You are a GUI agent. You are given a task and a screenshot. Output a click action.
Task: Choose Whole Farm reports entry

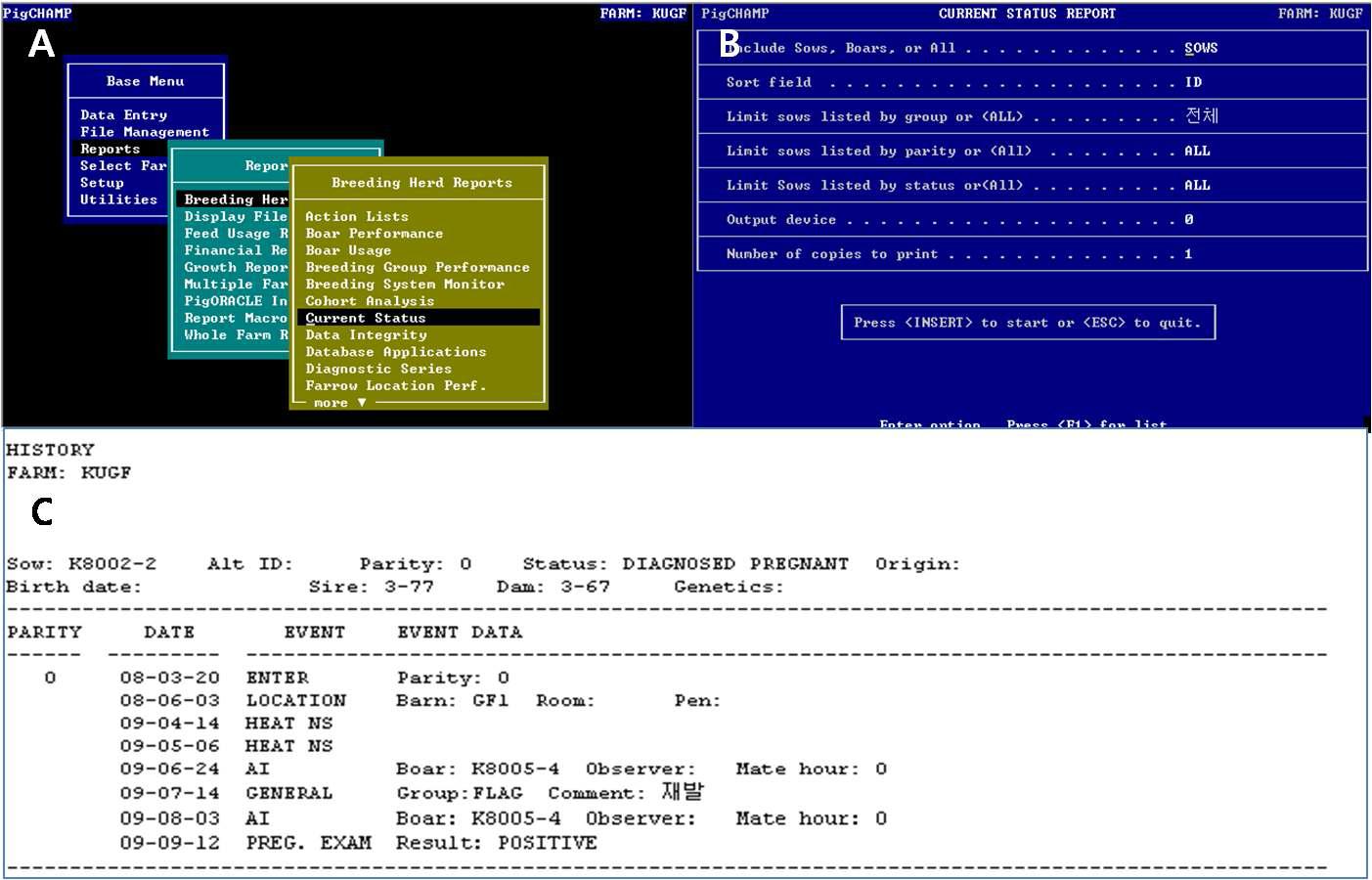235,334
